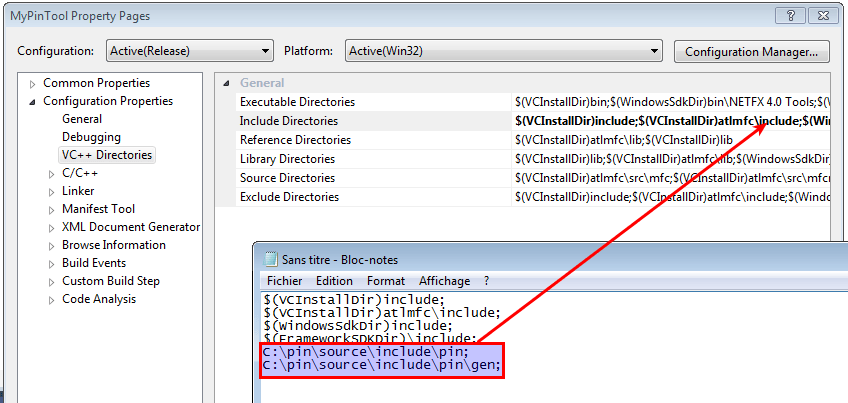Expand the C/C++ tree node
Viewport: 848px width, 403px height.
pos(52,174)
